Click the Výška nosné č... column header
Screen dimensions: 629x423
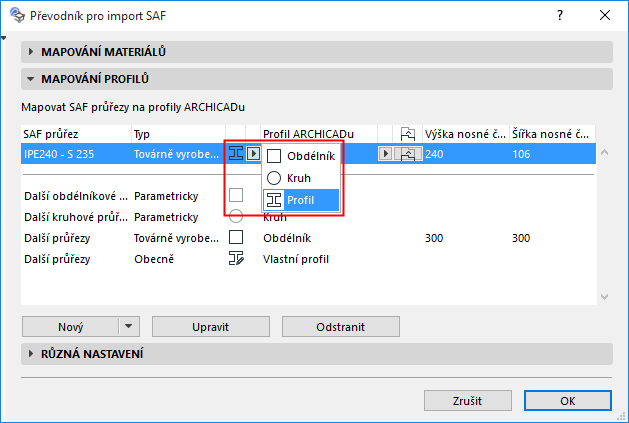point(466,134)
